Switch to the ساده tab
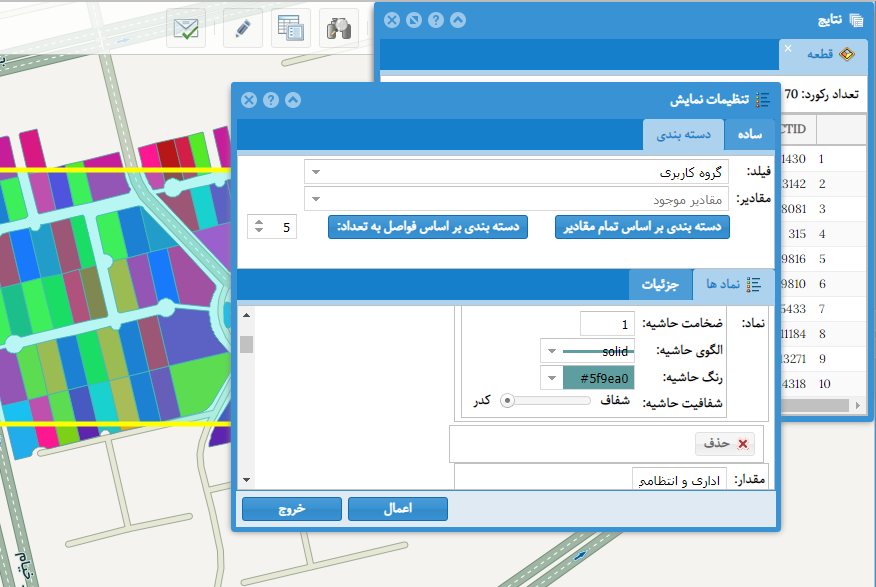The width and height of the screenshot is (876, 587). click(750, 134)
